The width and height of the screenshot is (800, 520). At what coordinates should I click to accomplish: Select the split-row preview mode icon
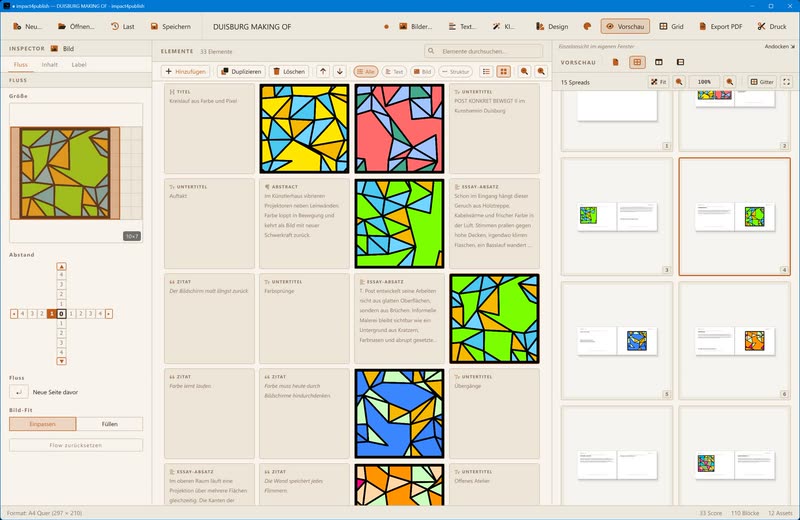(680, 62)
